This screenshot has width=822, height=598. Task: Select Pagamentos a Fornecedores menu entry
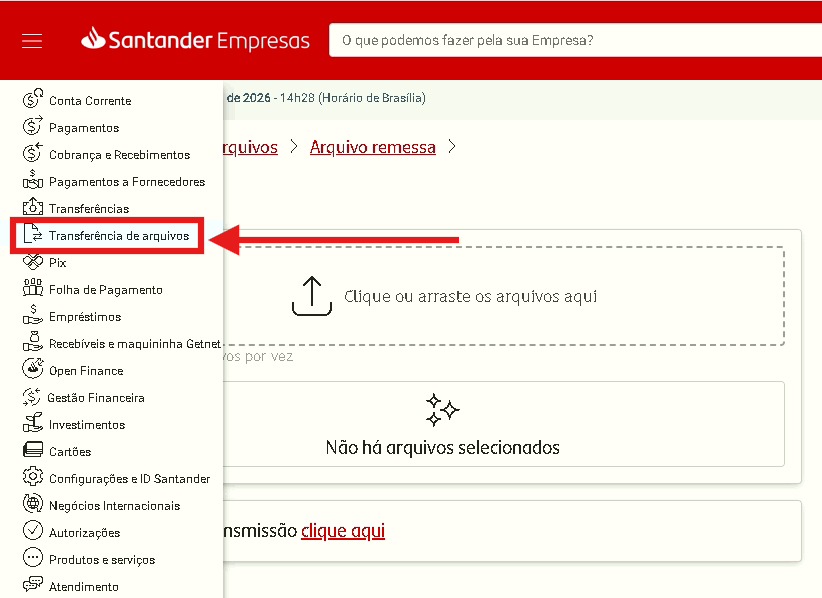[x=127, y=182]
